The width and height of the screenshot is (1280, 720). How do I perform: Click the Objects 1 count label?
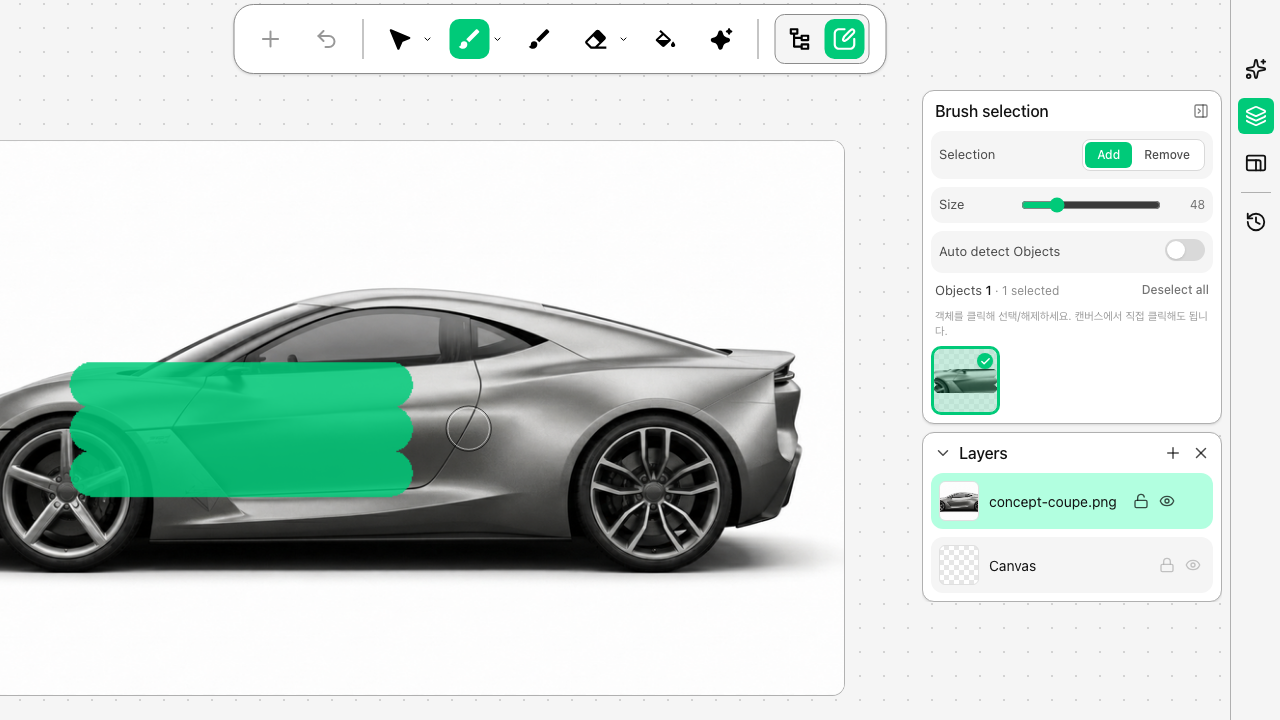(x=963, y=290)
